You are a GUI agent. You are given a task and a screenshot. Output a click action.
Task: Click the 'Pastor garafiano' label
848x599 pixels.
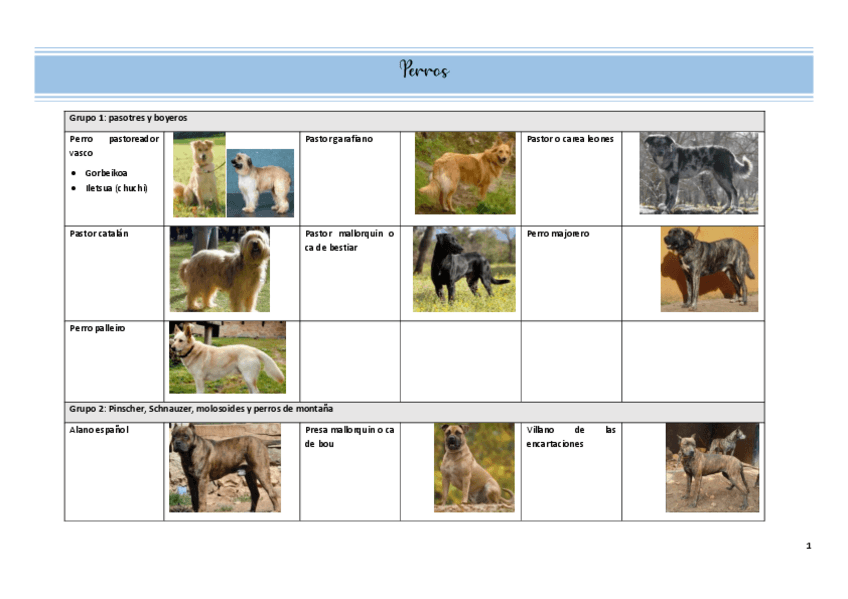coord(339,139)
